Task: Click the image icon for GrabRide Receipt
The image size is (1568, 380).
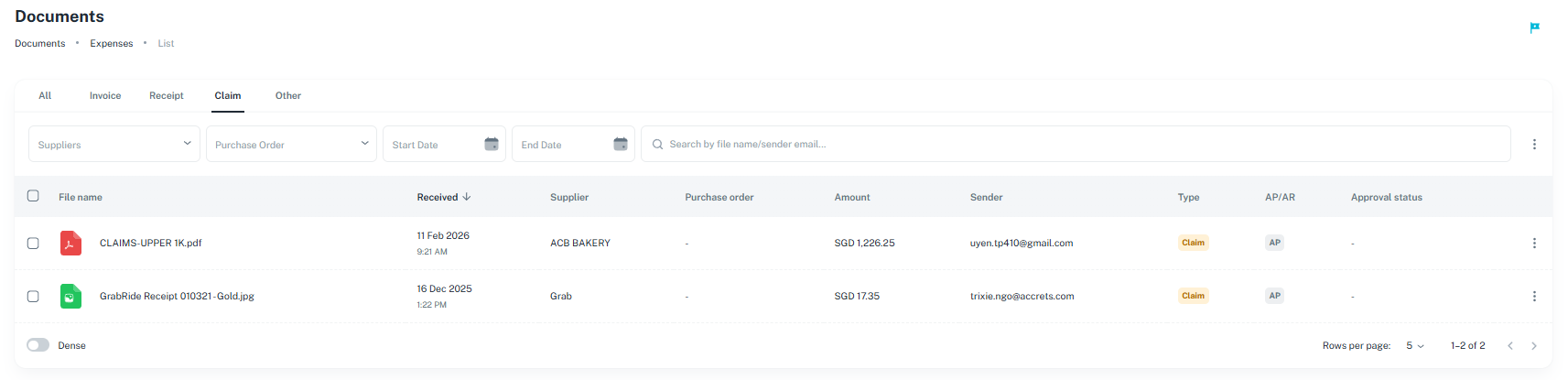Action: pyautogui.click(x=70, y=296)
